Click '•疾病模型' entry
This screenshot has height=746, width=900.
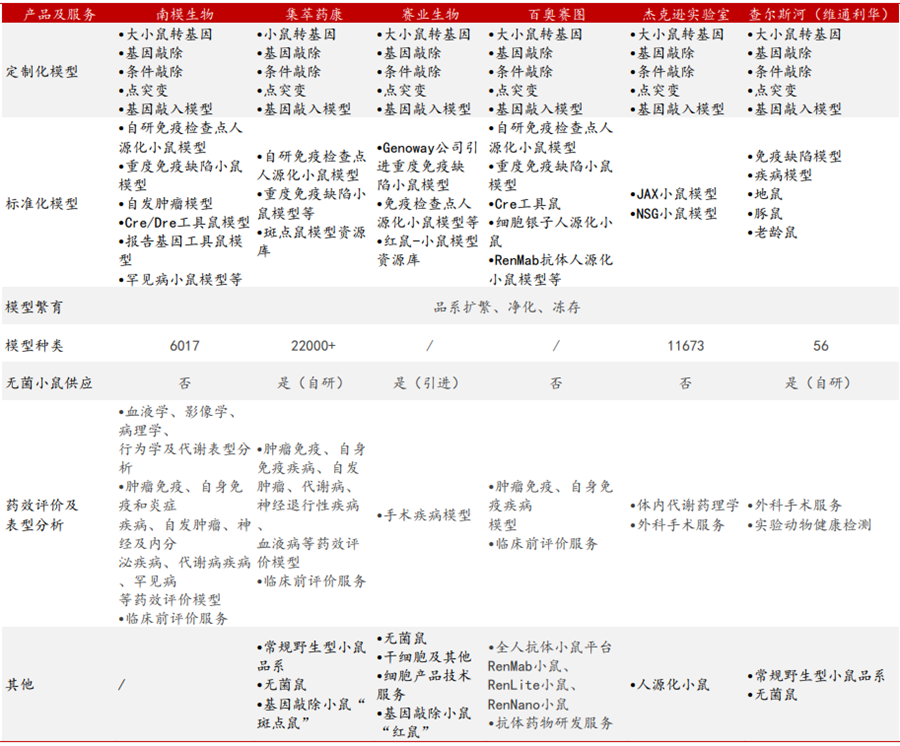coord(779,175)
